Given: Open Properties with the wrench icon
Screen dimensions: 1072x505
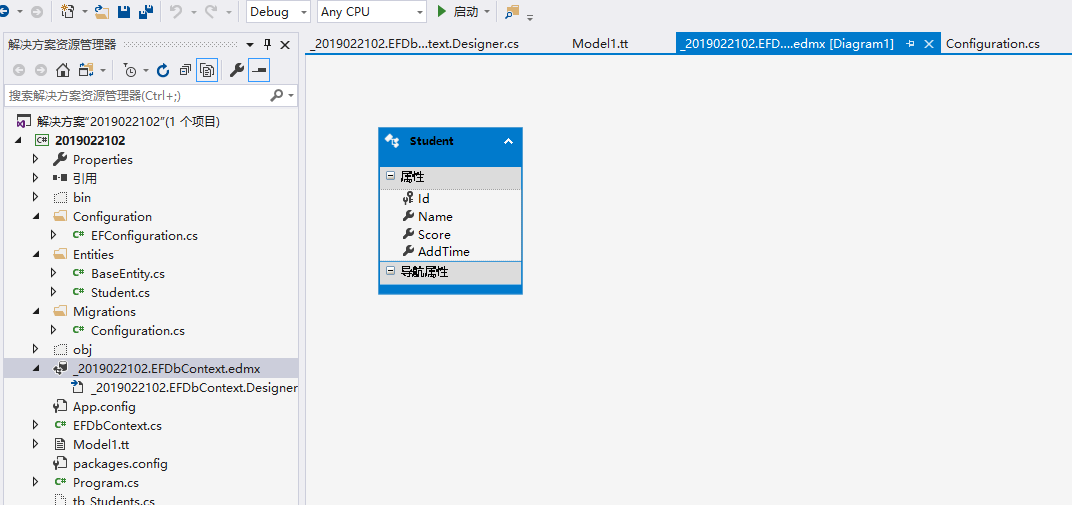Looking at the screenshot, I should tap(237, 70).
